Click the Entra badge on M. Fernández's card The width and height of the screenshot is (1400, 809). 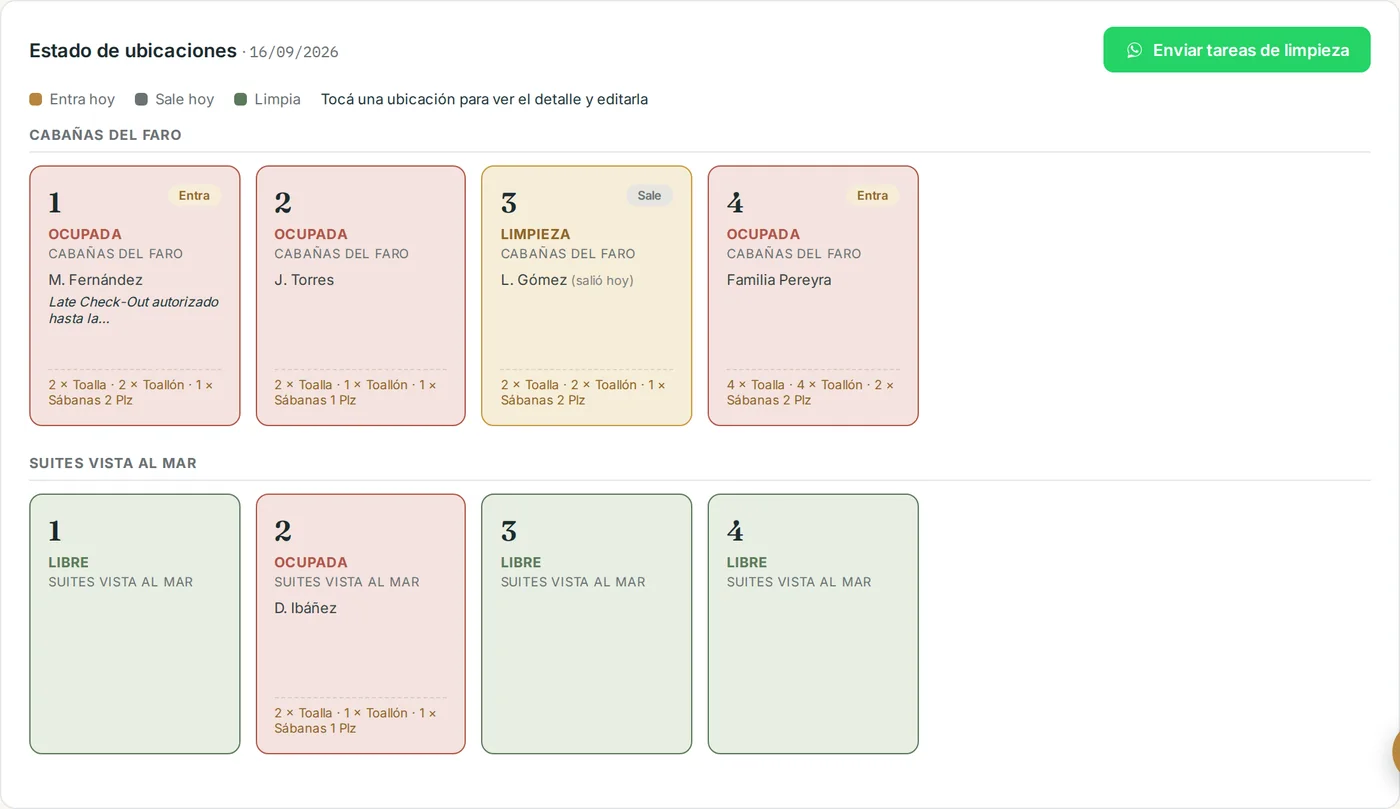[x=194, y=196]
